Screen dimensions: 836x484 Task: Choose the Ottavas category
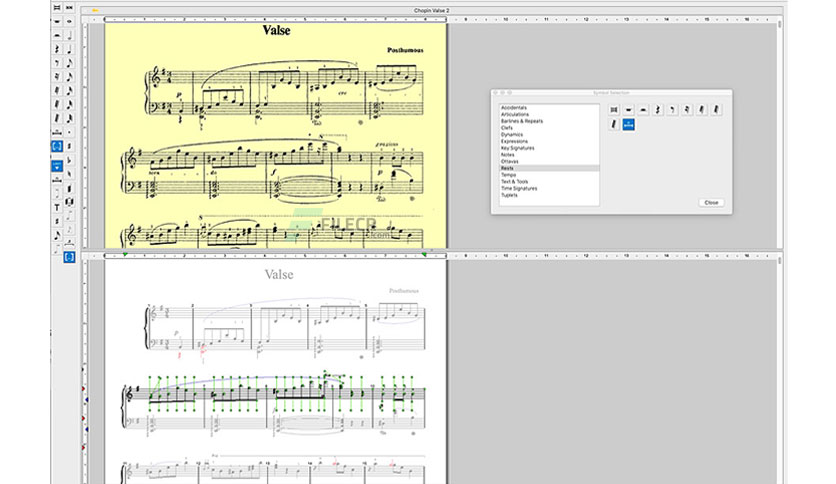[x=510, y=162]
